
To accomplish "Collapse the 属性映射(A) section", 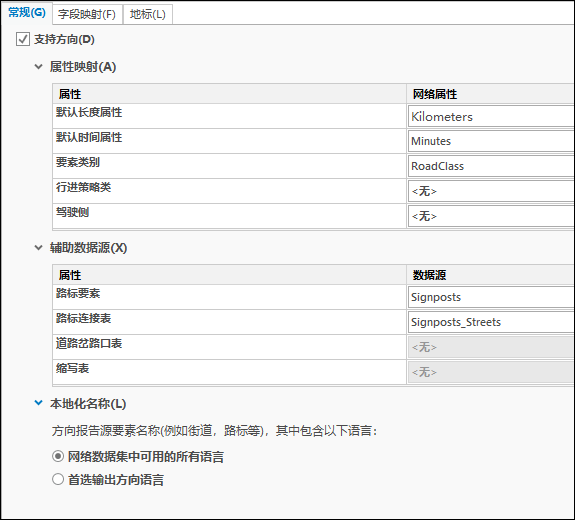I will (38, 67).
